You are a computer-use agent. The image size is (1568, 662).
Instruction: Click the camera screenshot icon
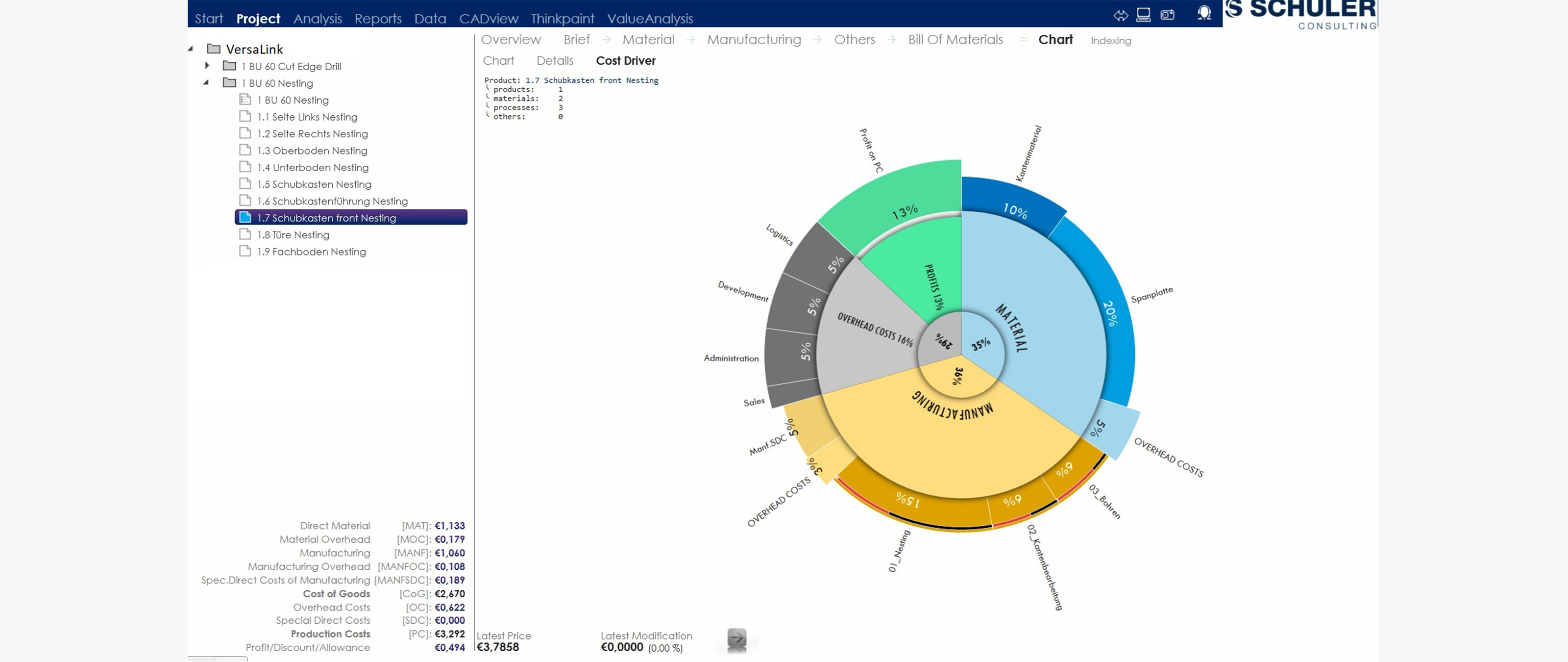click(1168, 15)
